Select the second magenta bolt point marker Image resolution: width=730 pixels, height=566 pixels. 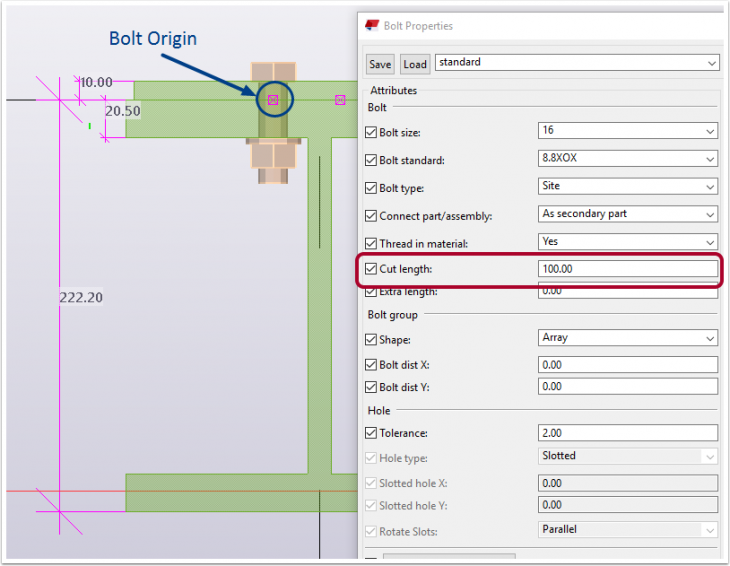pyautogui.click(x=340, y=100)
